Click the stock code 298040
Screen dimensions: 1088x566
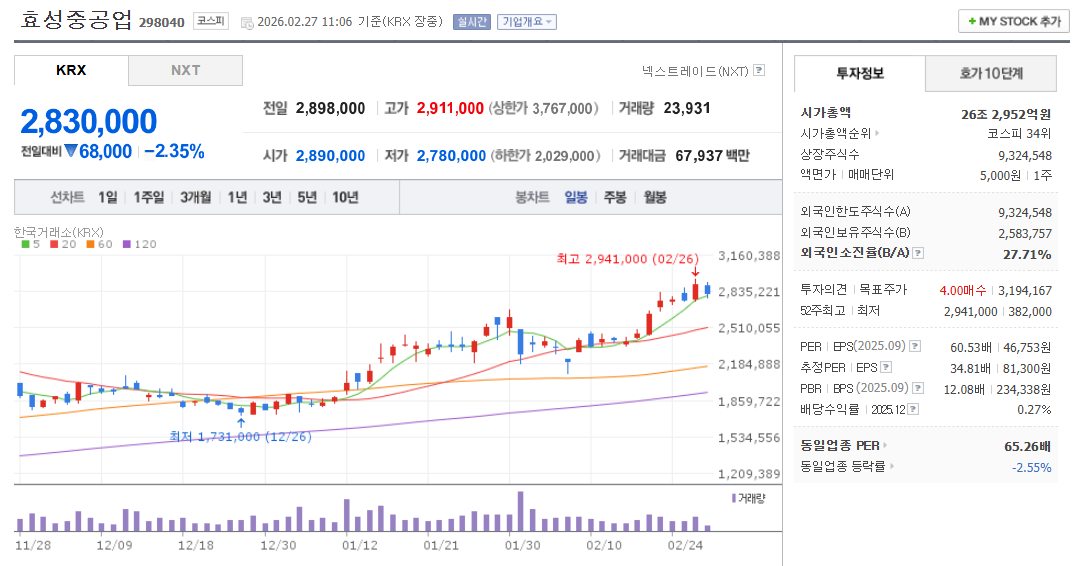click(x=162, y=22)
